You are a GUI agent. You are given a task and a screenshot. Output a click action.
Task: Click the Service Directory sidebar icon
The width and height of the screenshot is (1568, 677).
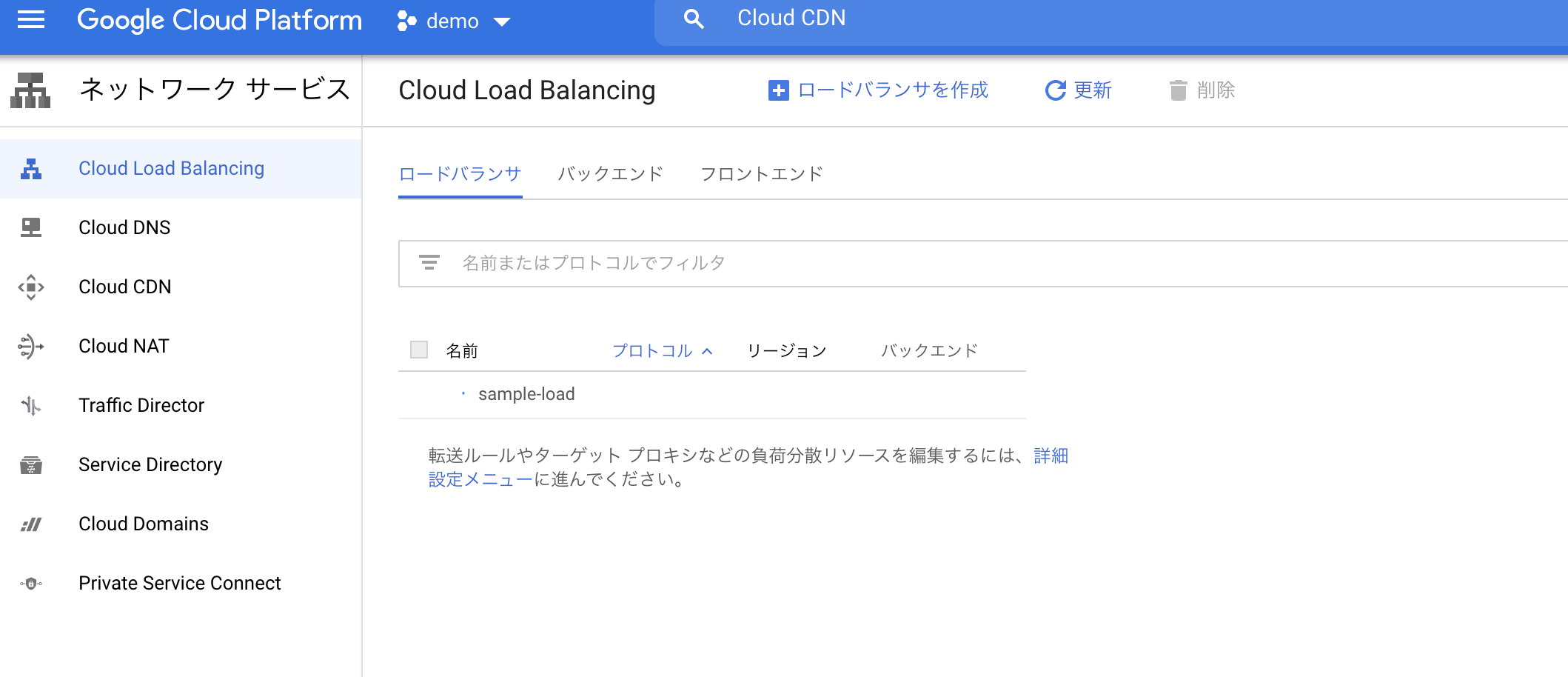point(31,464)
